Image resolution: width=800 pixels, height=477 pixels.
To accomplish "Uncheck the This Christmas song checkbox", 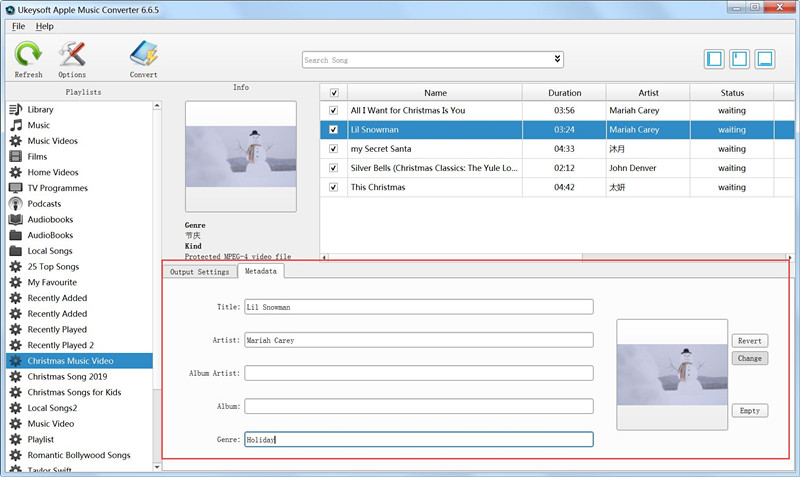I will [x=334, y=187].
